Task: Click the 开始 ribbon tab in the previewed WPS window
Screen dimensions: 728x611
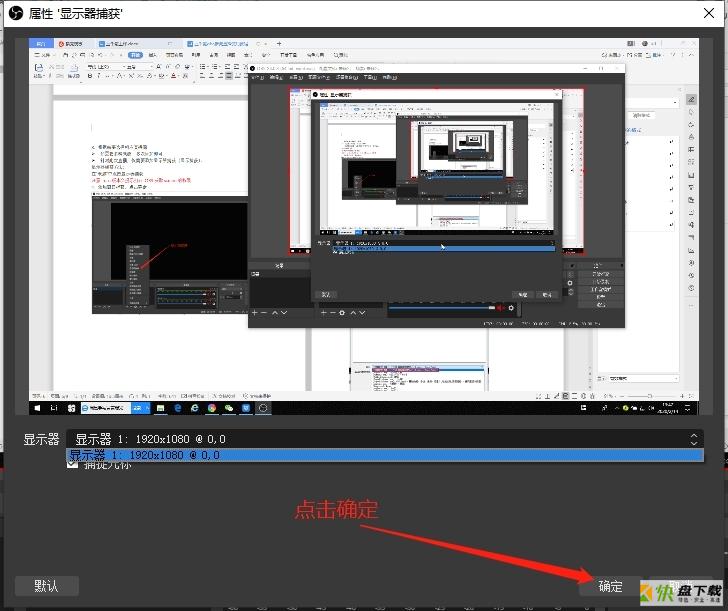Action: [135, 55]
